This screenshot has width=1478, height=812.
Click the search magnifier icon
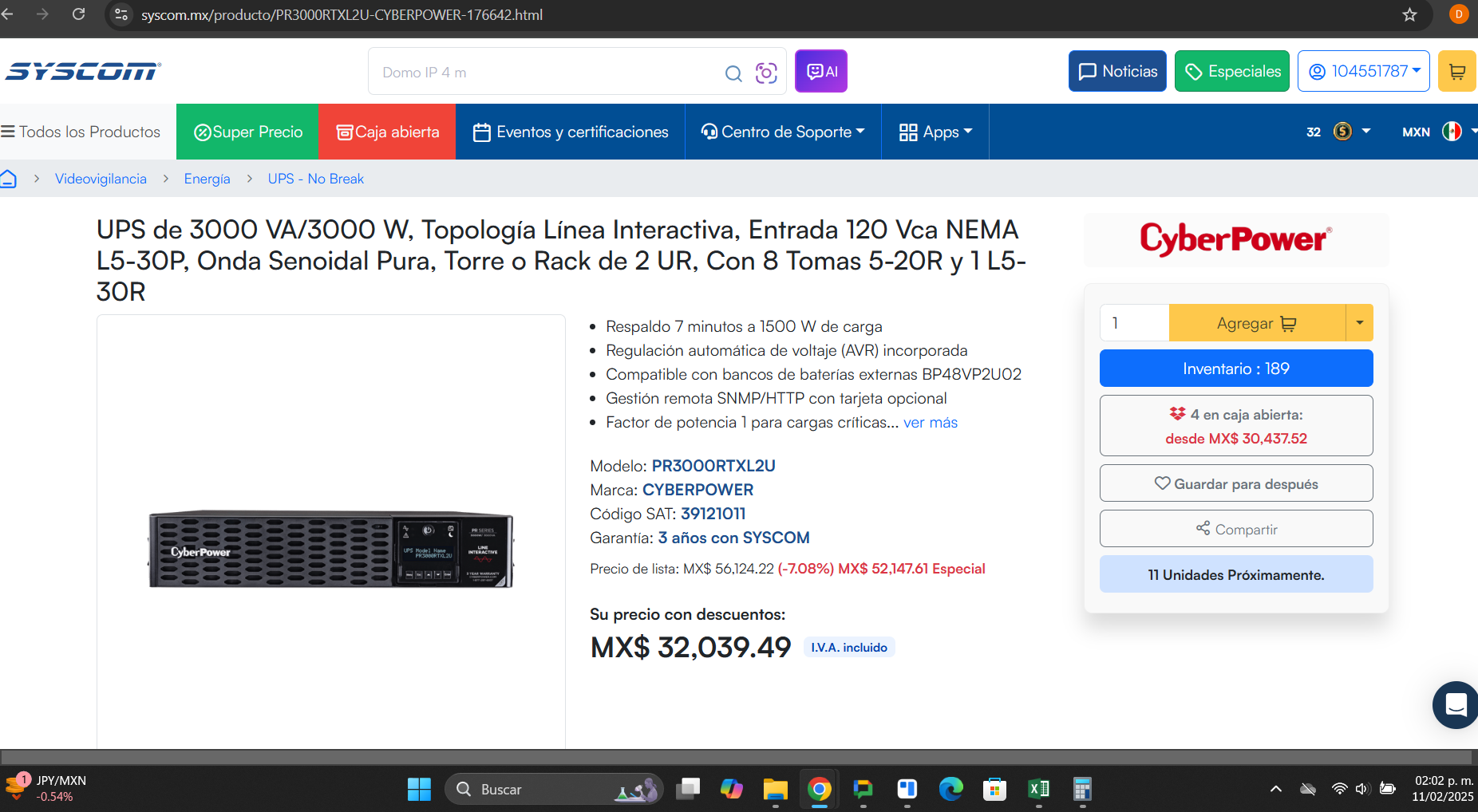733,73
